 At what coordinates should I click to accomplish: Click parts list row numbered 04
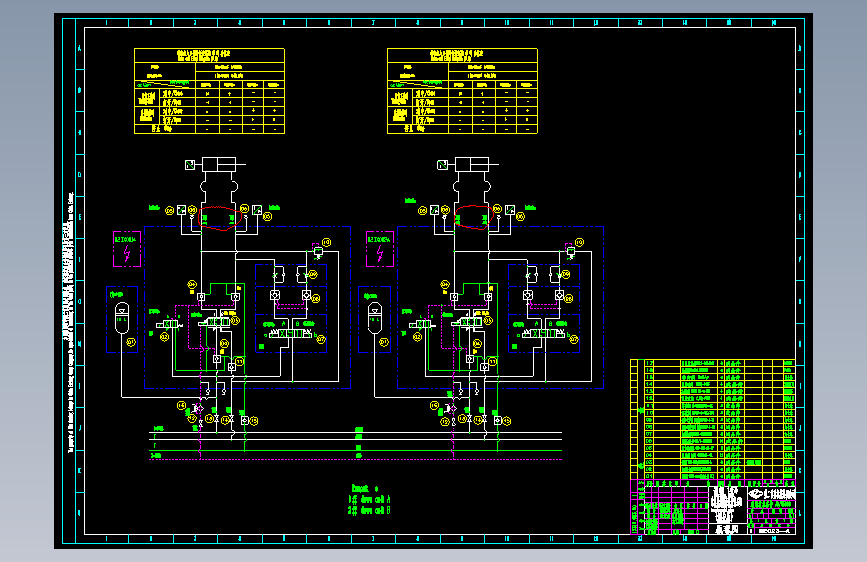pyautogui.click(x=713, y=455)
